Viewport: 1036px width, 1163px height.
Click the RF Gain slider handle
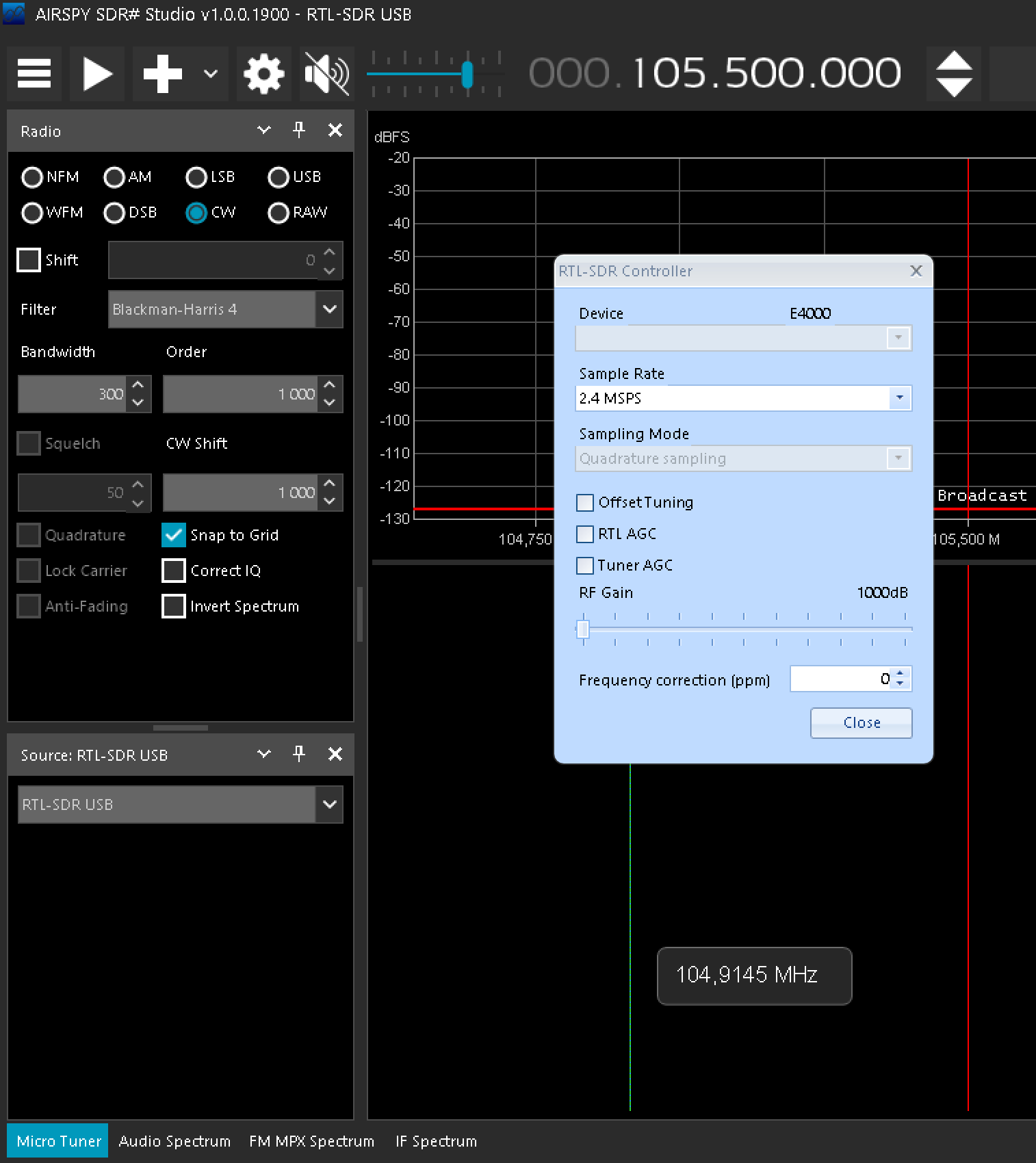click(583, 629)
